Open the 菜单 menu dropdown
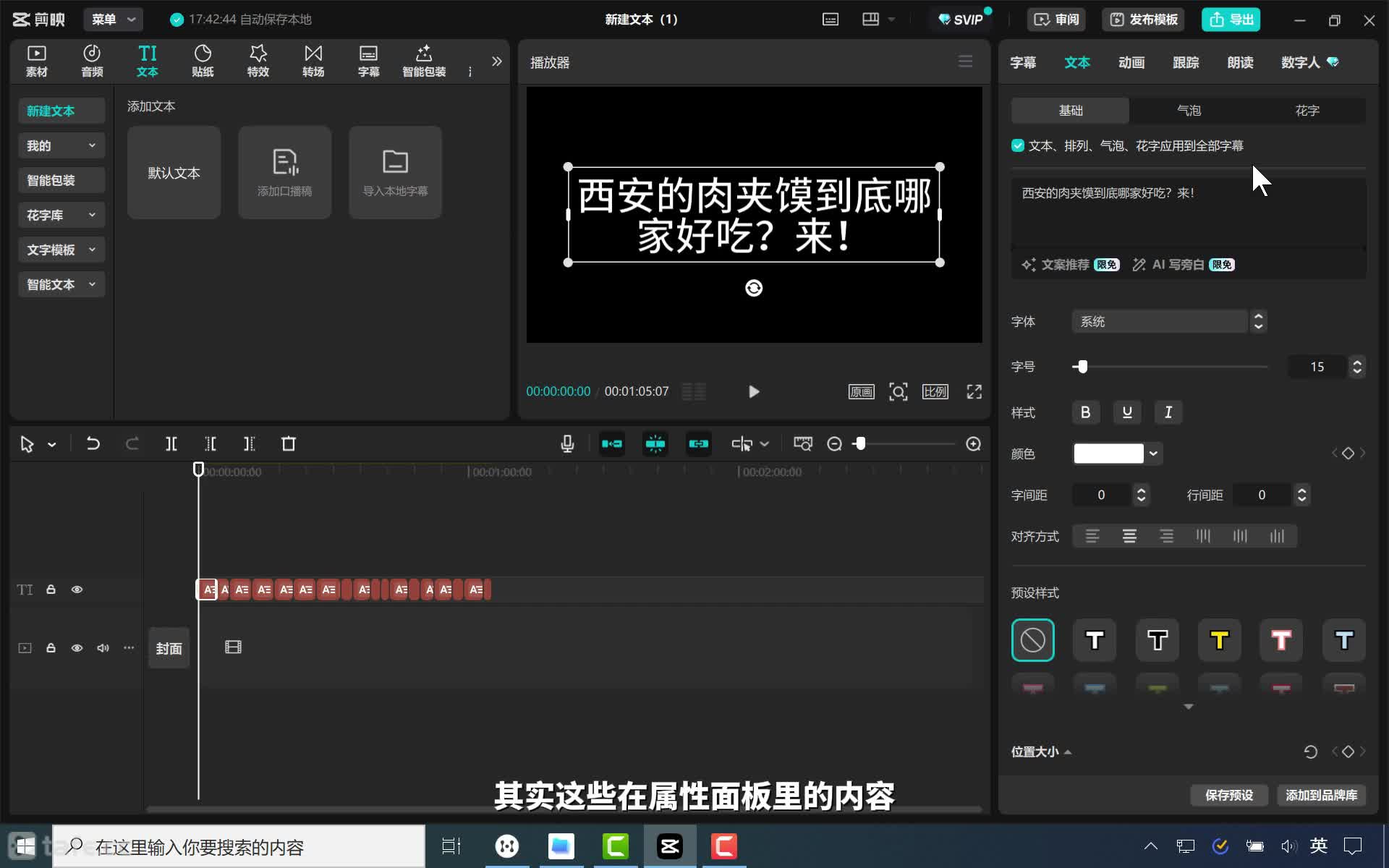The height and width of the screenshot is (868, 1389). (113, 20)
